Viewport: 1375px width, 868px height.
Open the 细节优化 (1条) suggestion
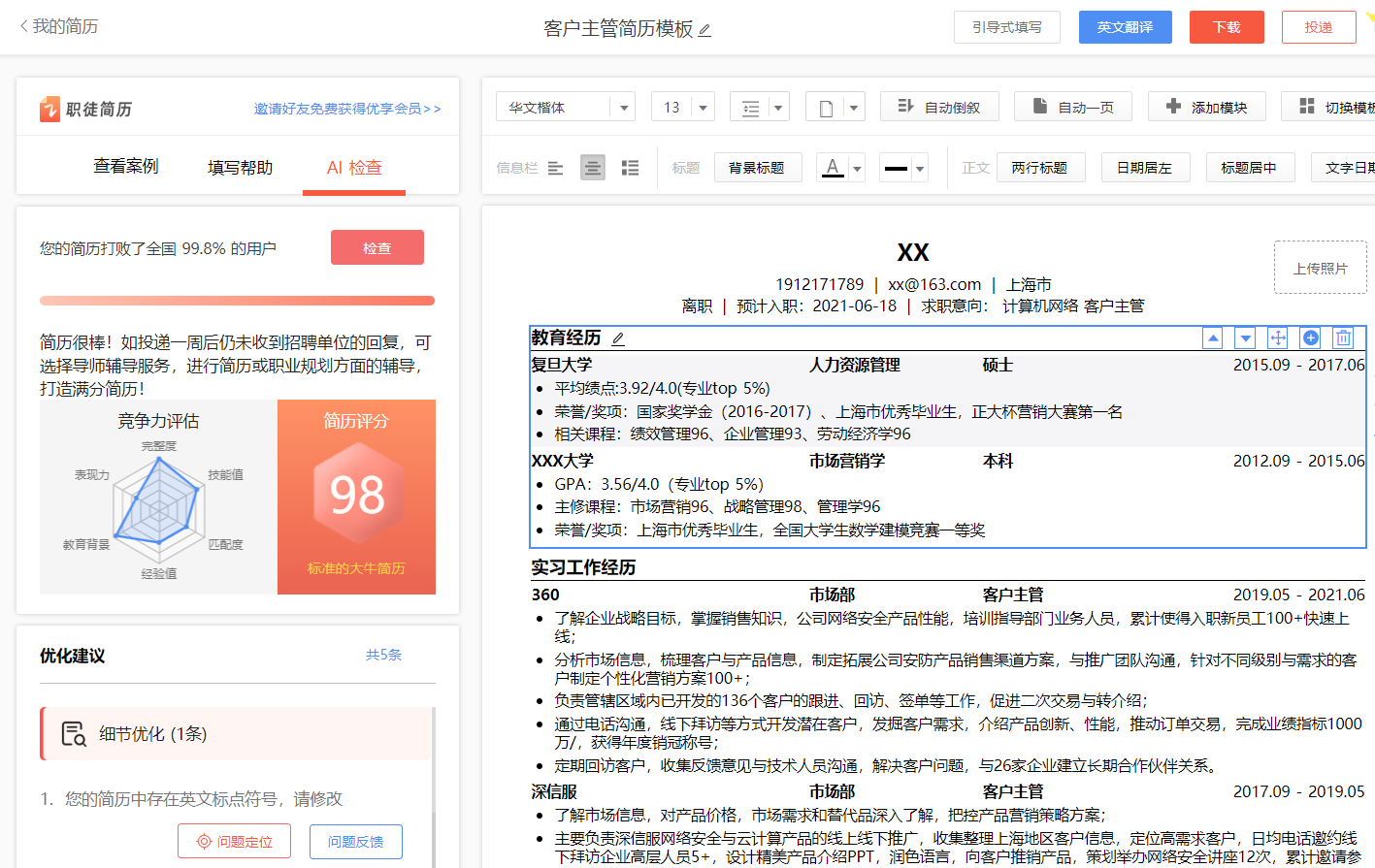pyautogui.click(x=236, y=733)
